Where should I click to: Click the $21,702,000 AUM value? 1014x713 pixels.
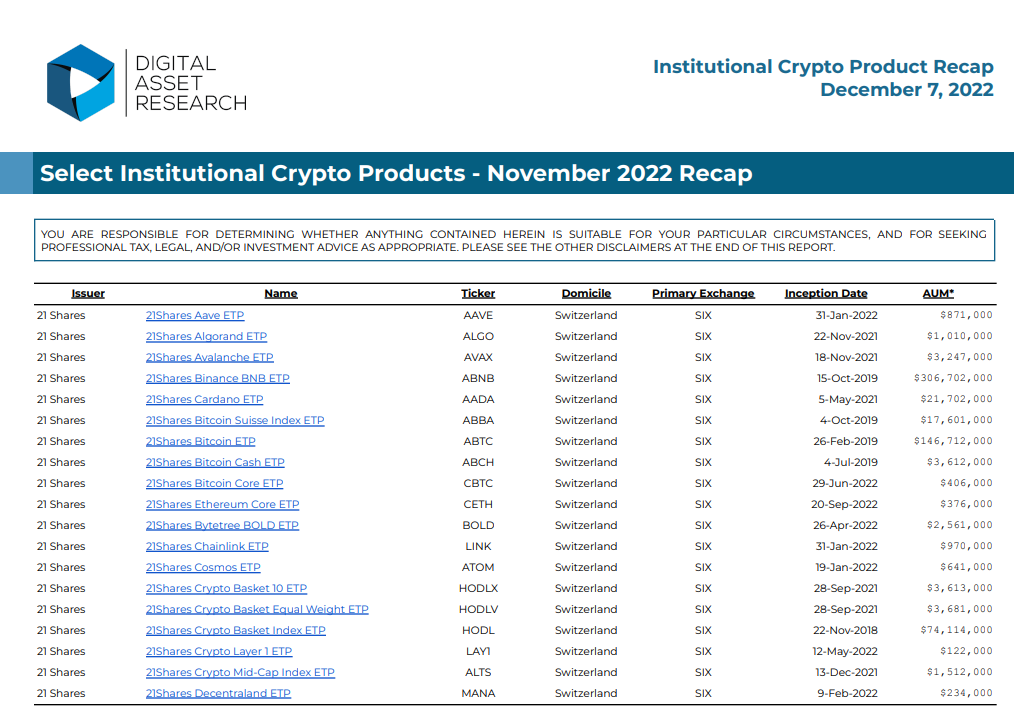(x=956, y=399)
